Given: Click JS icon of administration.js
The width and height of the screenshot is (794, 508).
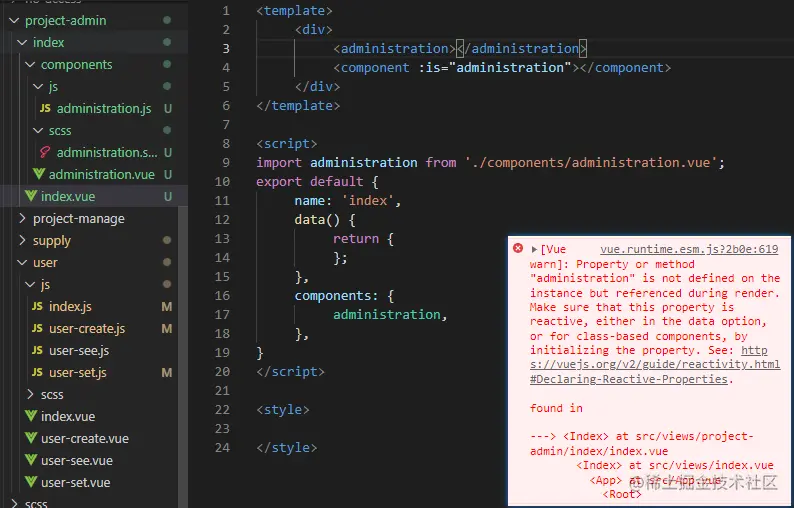Looking at the screenshot, I should [45, 108].
